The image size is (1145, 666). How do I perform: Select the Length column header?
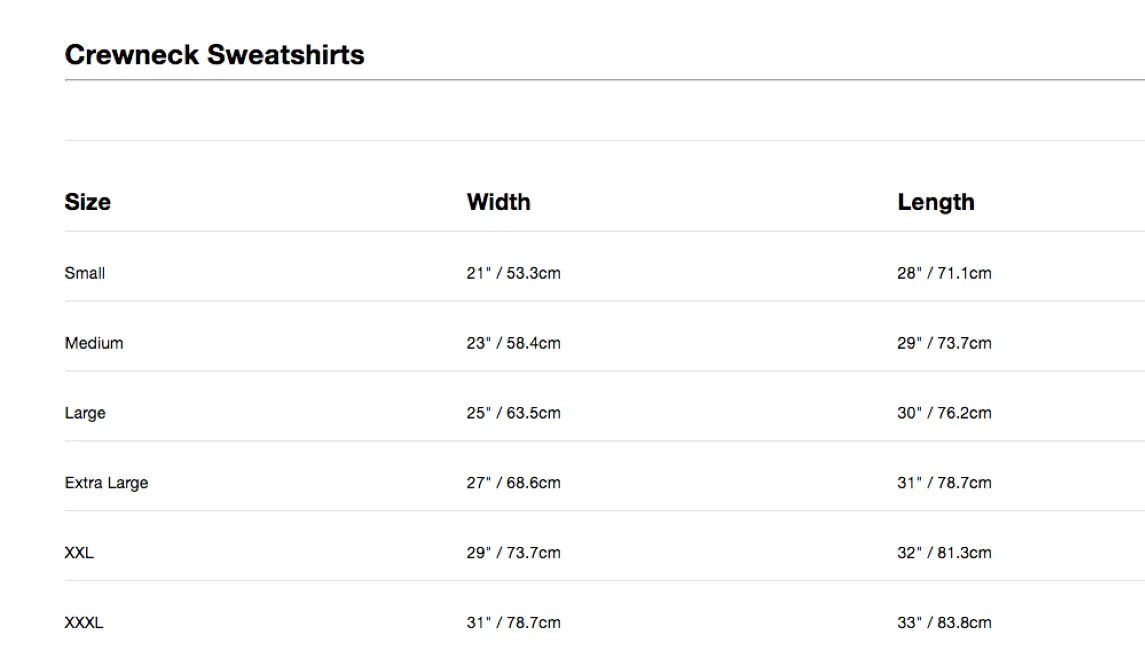(x=936, y=202)
